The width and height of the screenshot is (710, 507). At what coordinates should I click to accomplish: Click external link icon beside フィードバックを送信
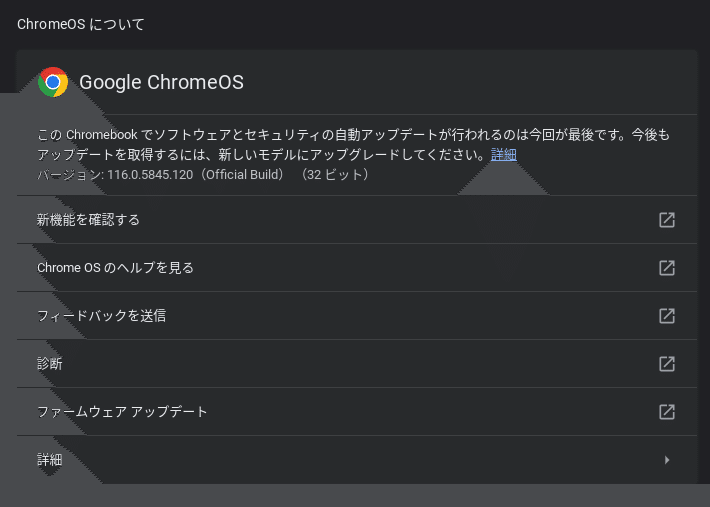coord(667,316)
